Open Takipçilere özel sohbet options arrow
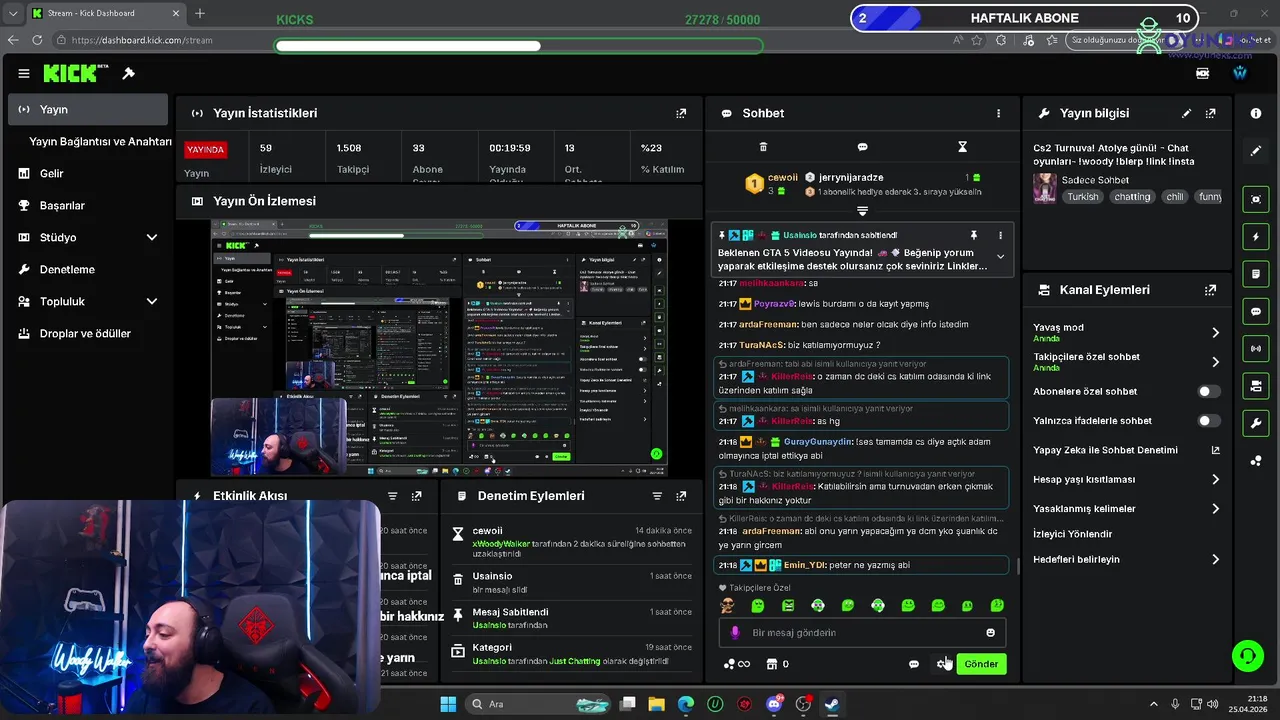Screen dimensions: 1280x720 pyautogui.click(x=1215, y=362)
